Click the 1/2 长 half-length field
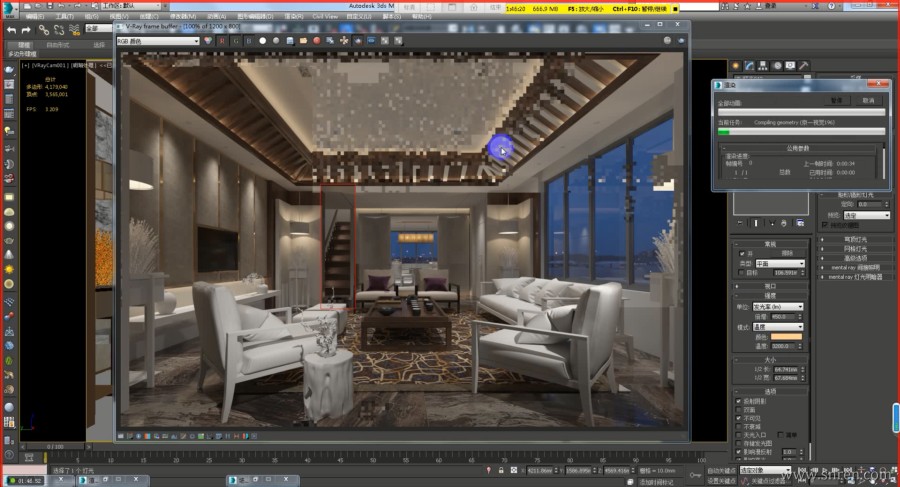Screen dimensions: 900x487 (x=786, y=370)
